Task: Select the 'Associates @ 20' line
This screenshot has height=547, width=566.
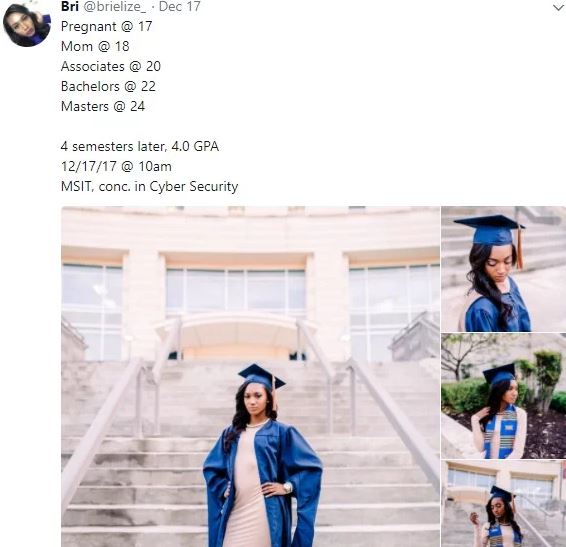Action: [x=111, y=66]
